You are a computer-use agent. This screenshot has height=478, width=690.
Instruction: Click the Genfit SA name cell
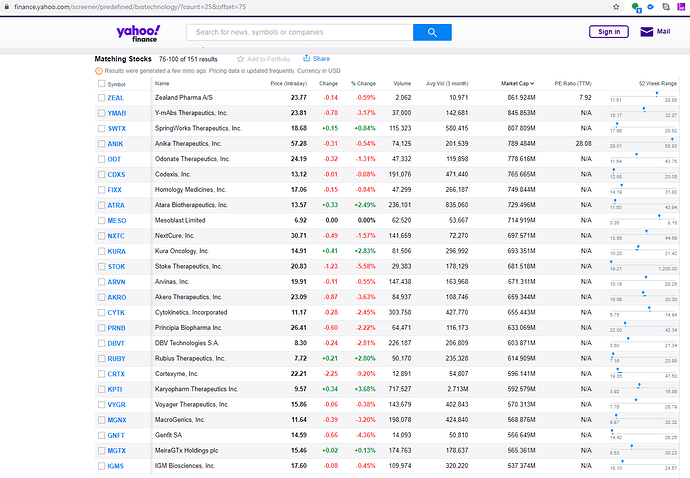click(x=168, y=435)
